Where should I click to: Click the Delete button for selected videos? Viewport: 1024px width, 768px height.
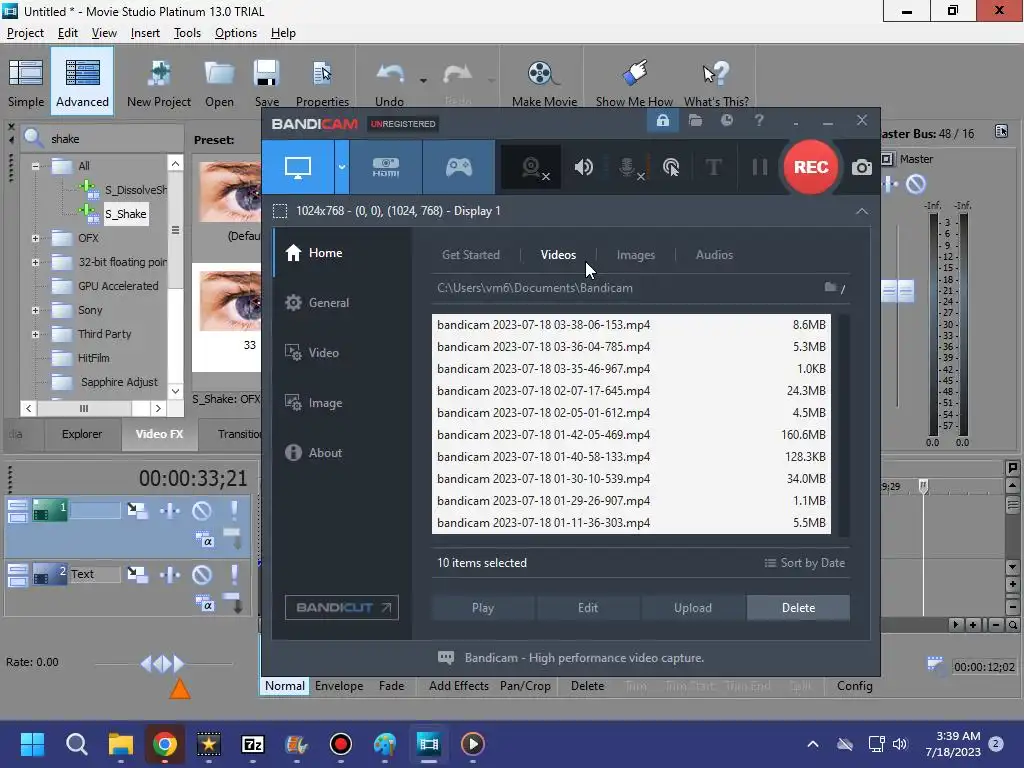[798, 608]
